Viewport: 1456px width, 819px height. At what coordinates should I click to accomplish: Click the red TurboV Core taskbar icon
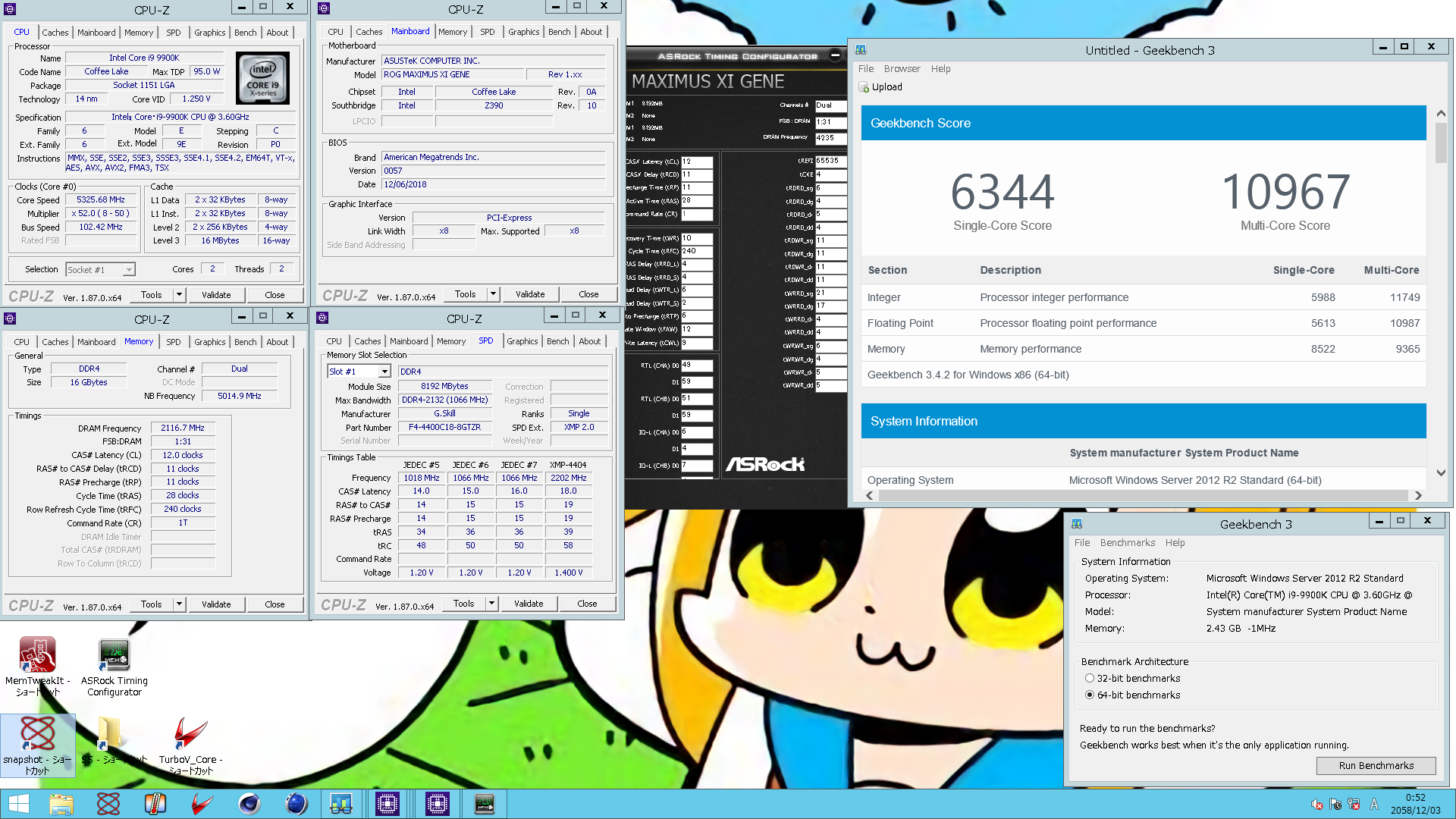pos(202,804)
